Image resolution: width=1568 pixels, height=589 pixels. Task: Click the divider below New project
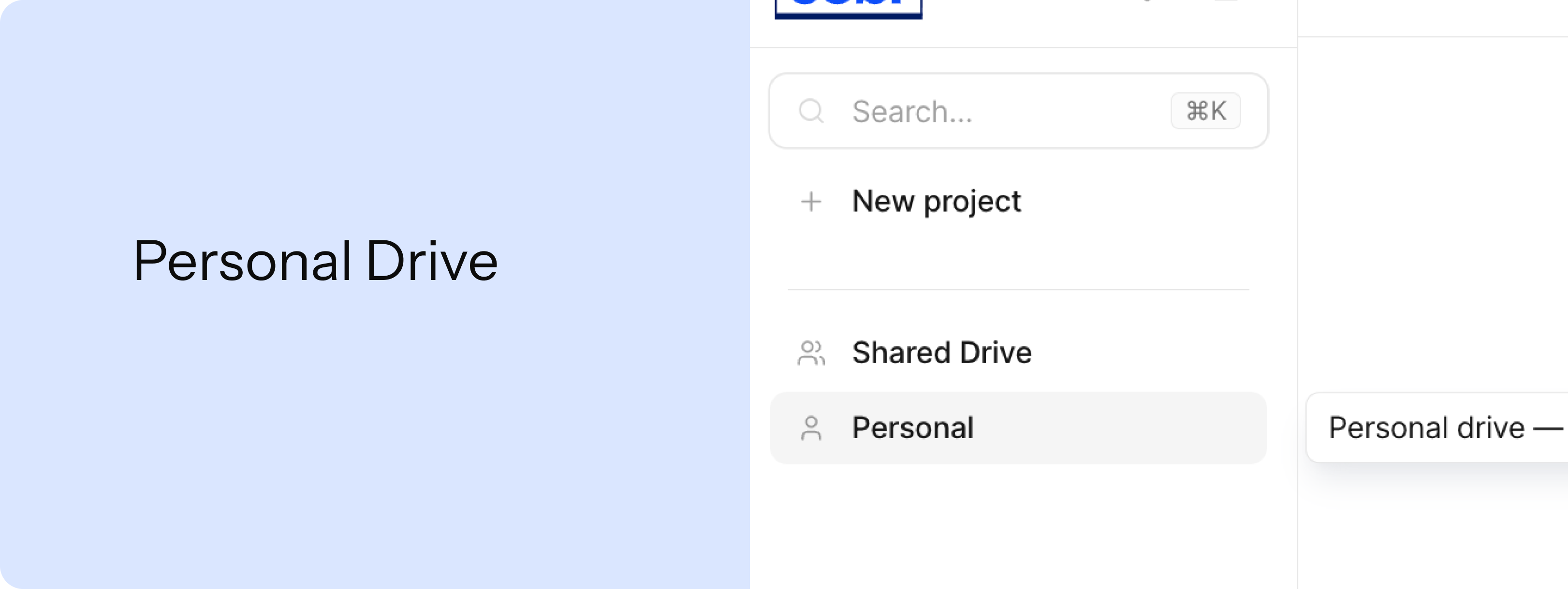coord(1018,290)
